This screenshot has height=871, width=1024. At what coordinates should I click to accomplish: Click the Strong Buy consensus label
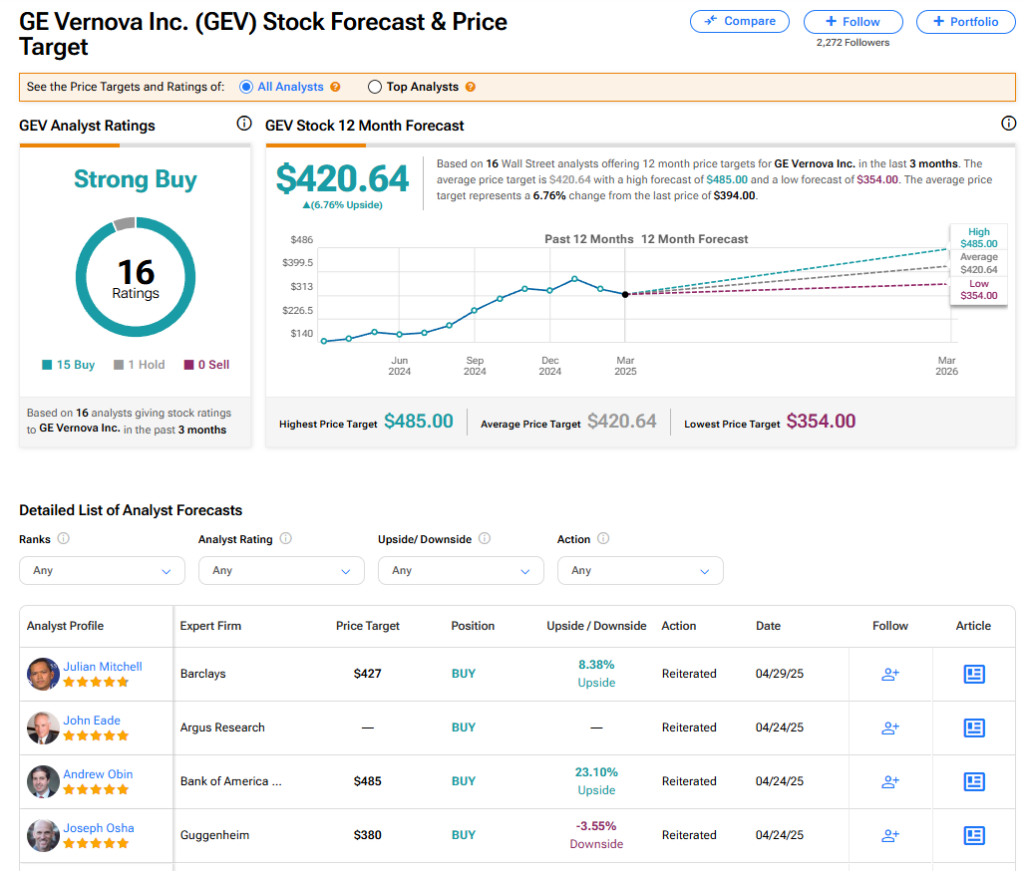[135, 179]
